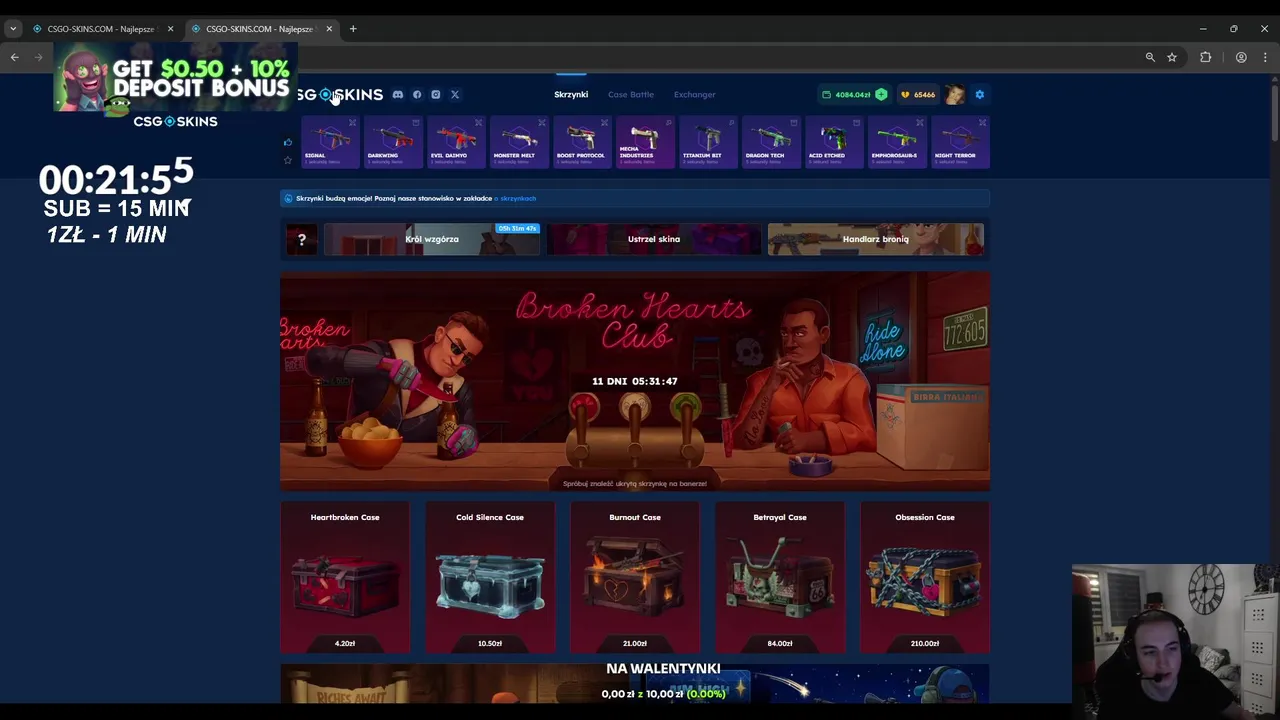Close the first CSGO-SKINS.COM browser tab
The image size is (1280, 720).
[170, 29]
